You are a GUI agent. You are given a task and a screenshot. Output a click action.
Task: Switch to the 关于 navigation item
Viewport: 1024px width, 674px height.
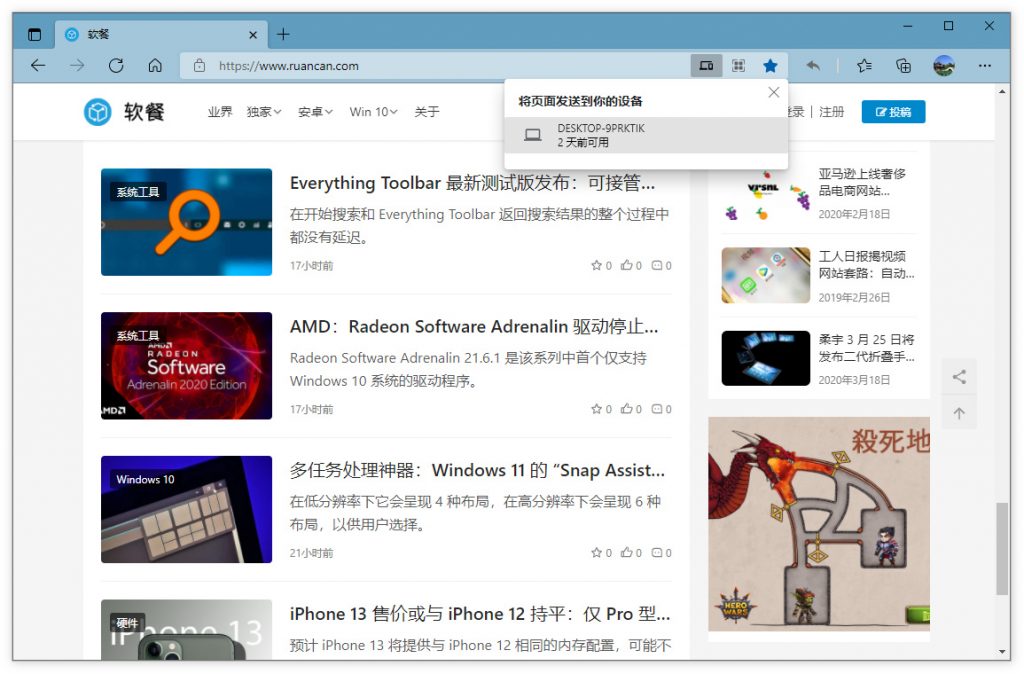[x=427, y=112]
